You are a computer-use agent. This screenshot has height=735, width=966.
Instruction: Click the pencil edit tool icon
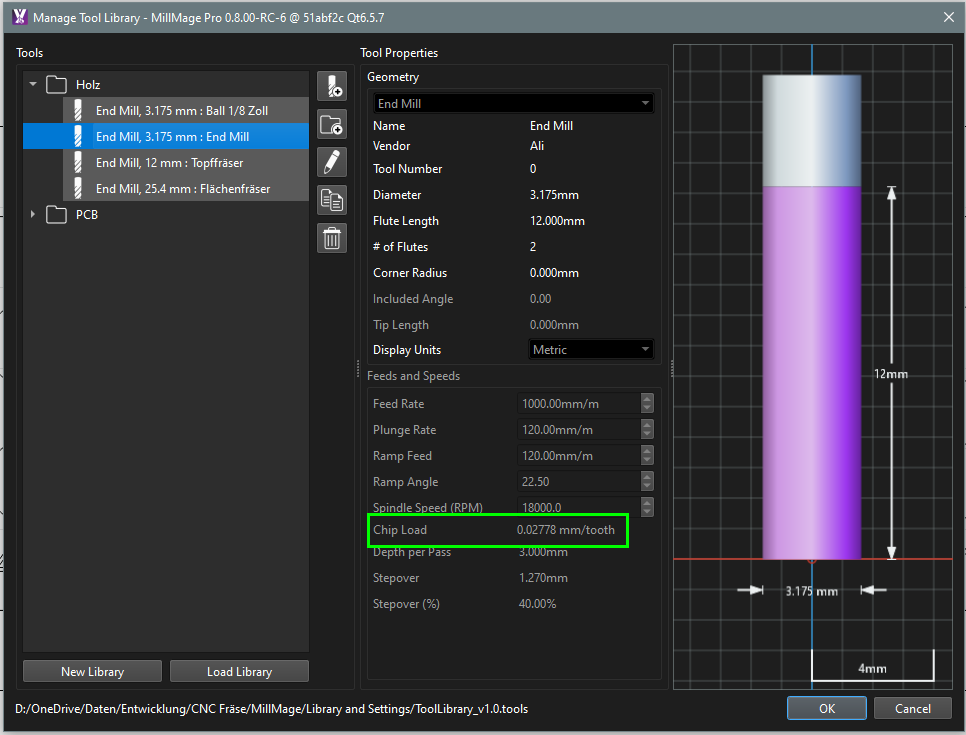pos(332,162)
